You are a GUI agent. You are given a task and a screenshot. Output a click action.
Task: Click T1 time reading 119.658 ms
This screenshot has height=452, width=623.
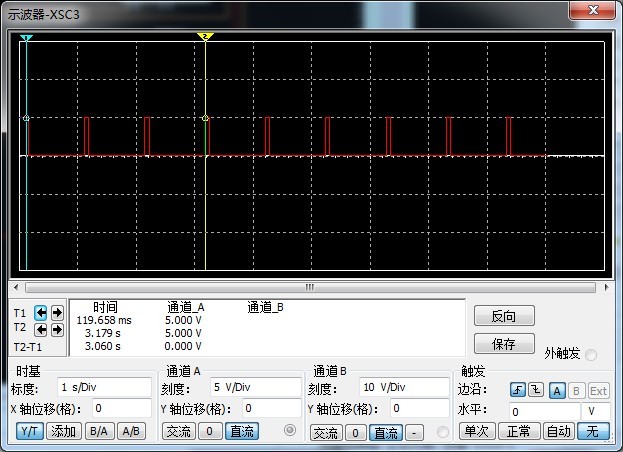tap(104, 320)
